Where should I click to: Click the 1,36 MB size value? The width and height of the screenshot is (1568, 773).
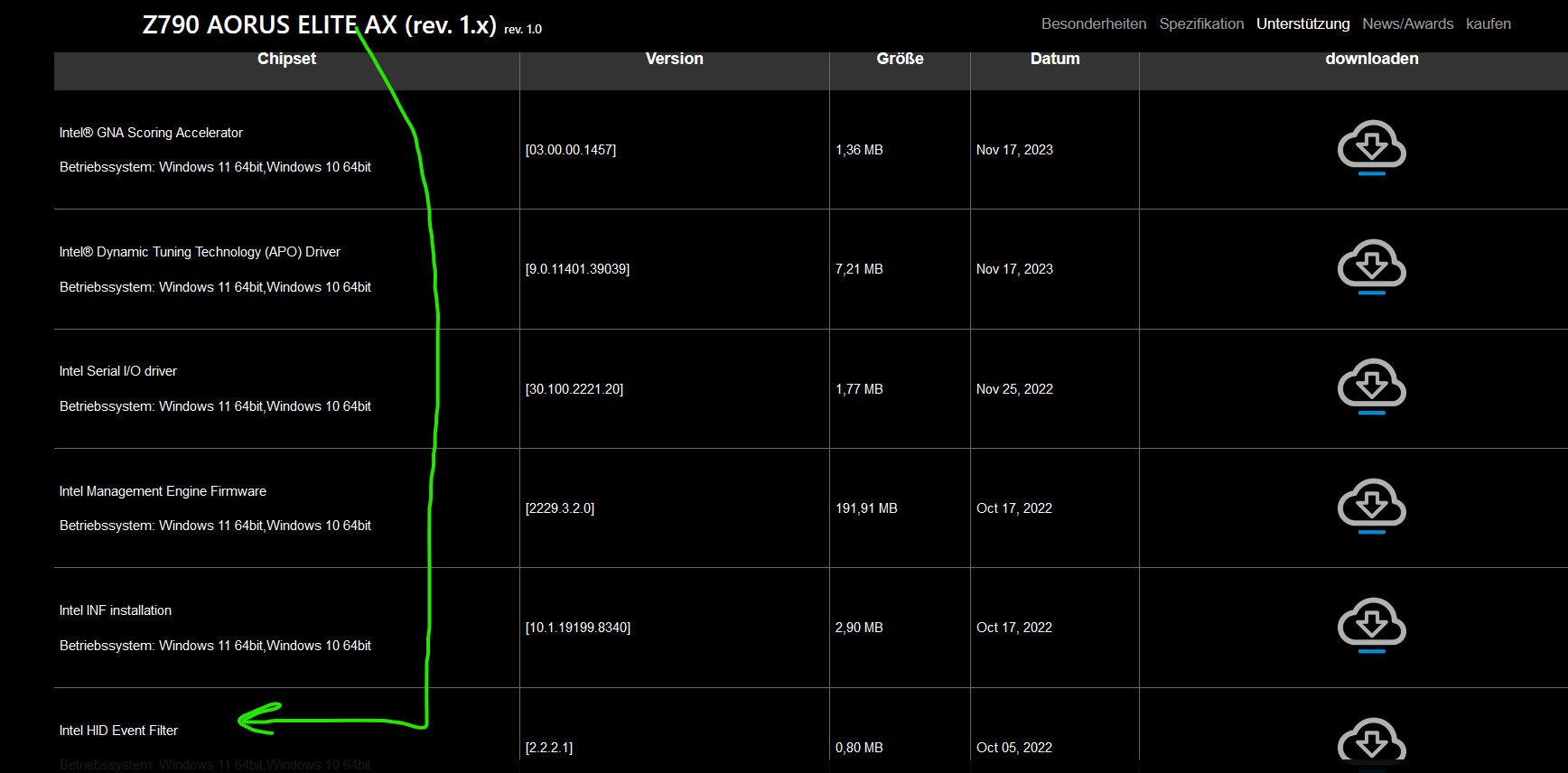tap(859, 150)
